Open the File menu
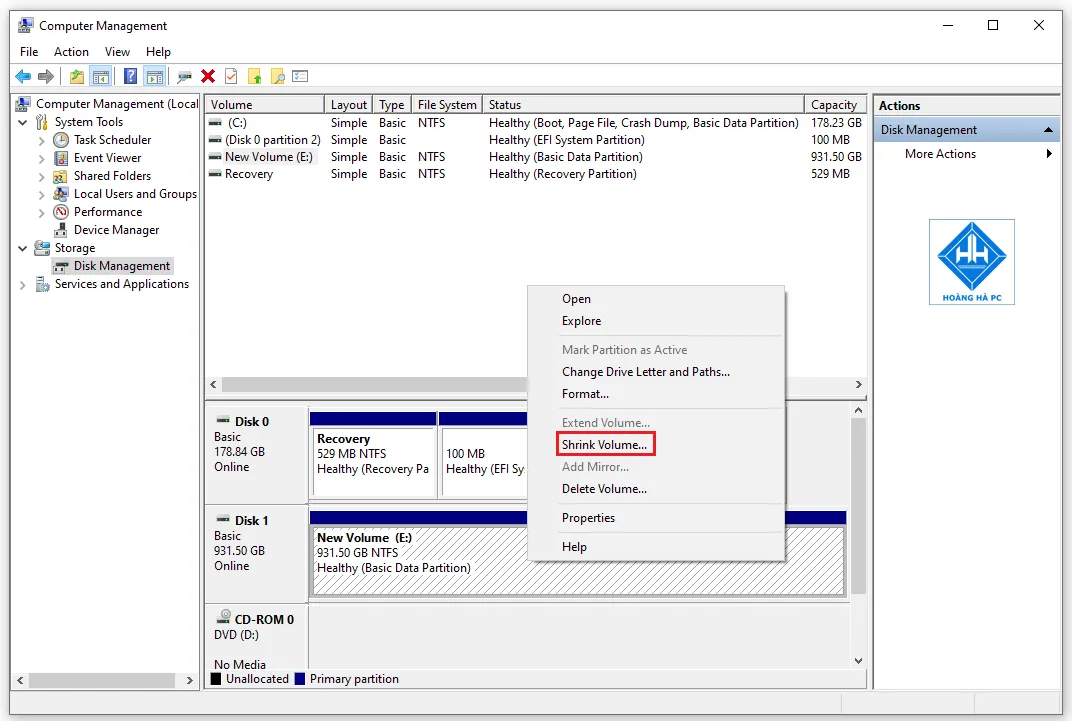Viewport: 1072px width, 721px height. point(29,52)
